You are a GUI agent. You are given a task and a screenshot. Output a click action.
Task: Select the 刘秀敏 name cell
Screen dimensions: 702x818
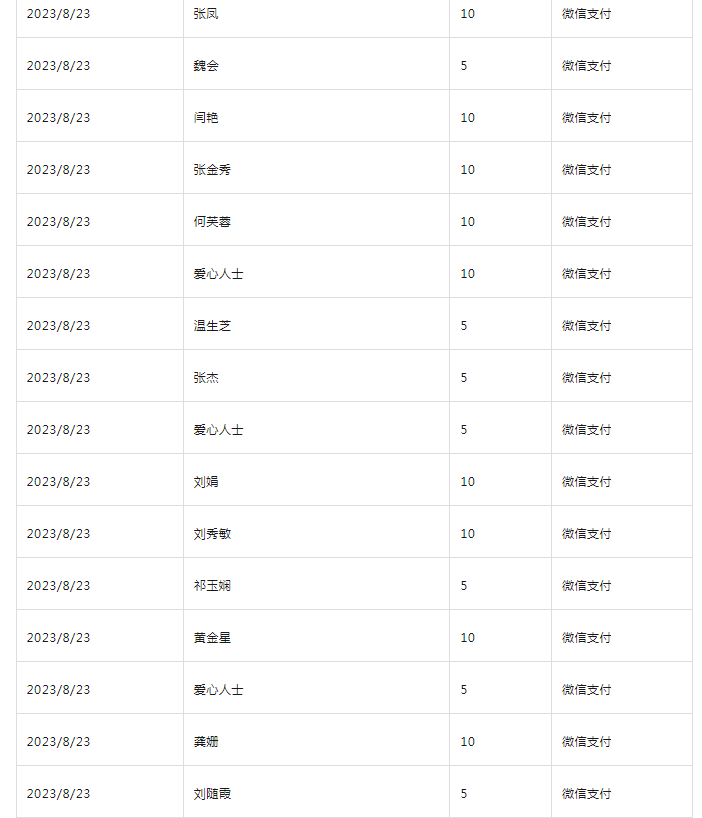pyautogui.click(x=212, y=534)
